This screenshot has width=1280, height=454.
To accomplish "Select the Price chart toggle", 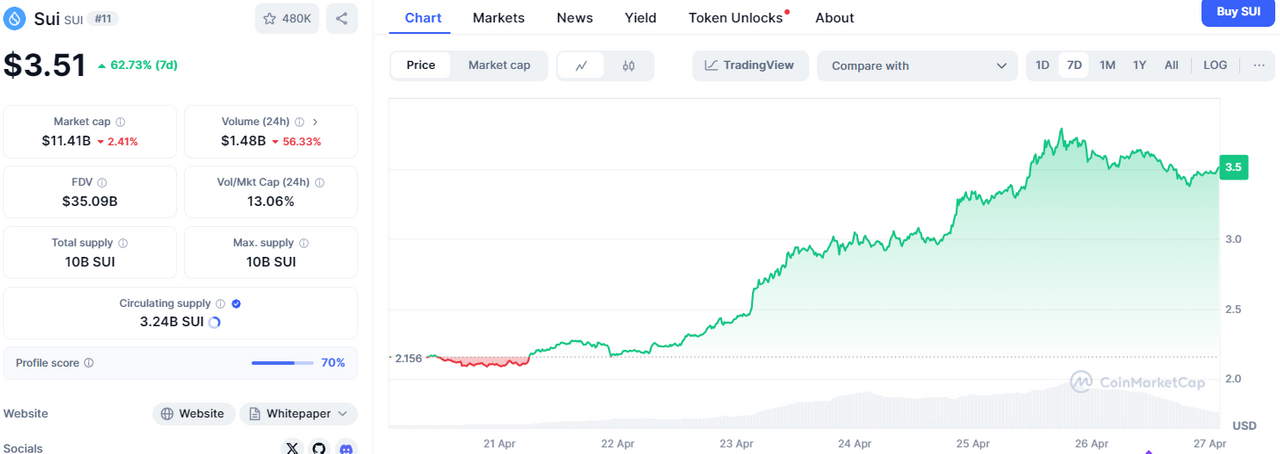I will click(421, 65).
